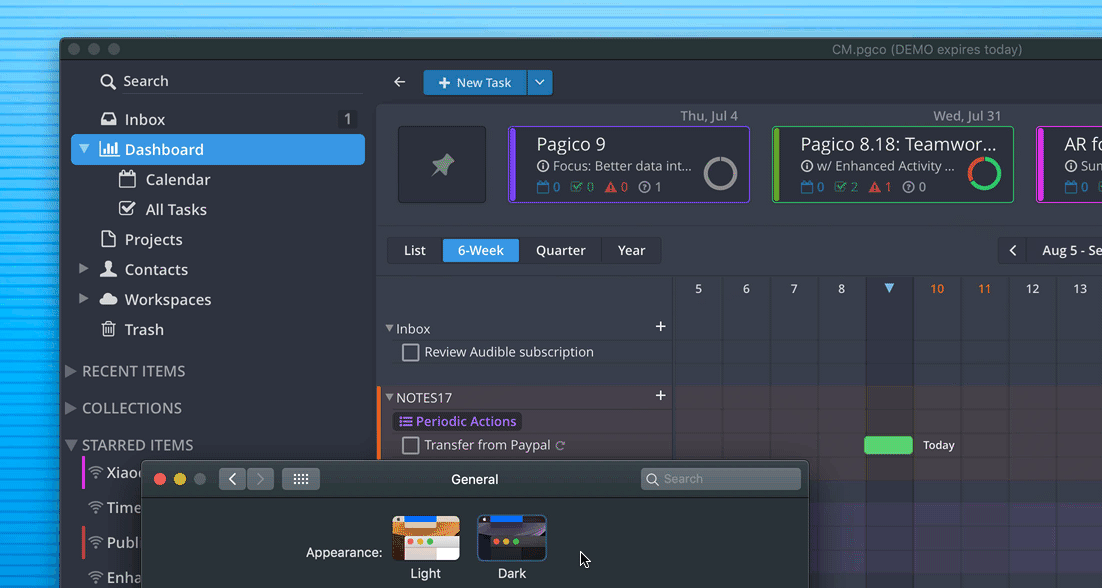Image resolution: width=1102 pixels, height=588 pixels.
Task: Select the Workspaces cloud icon
Action: [x=108, y=299]
